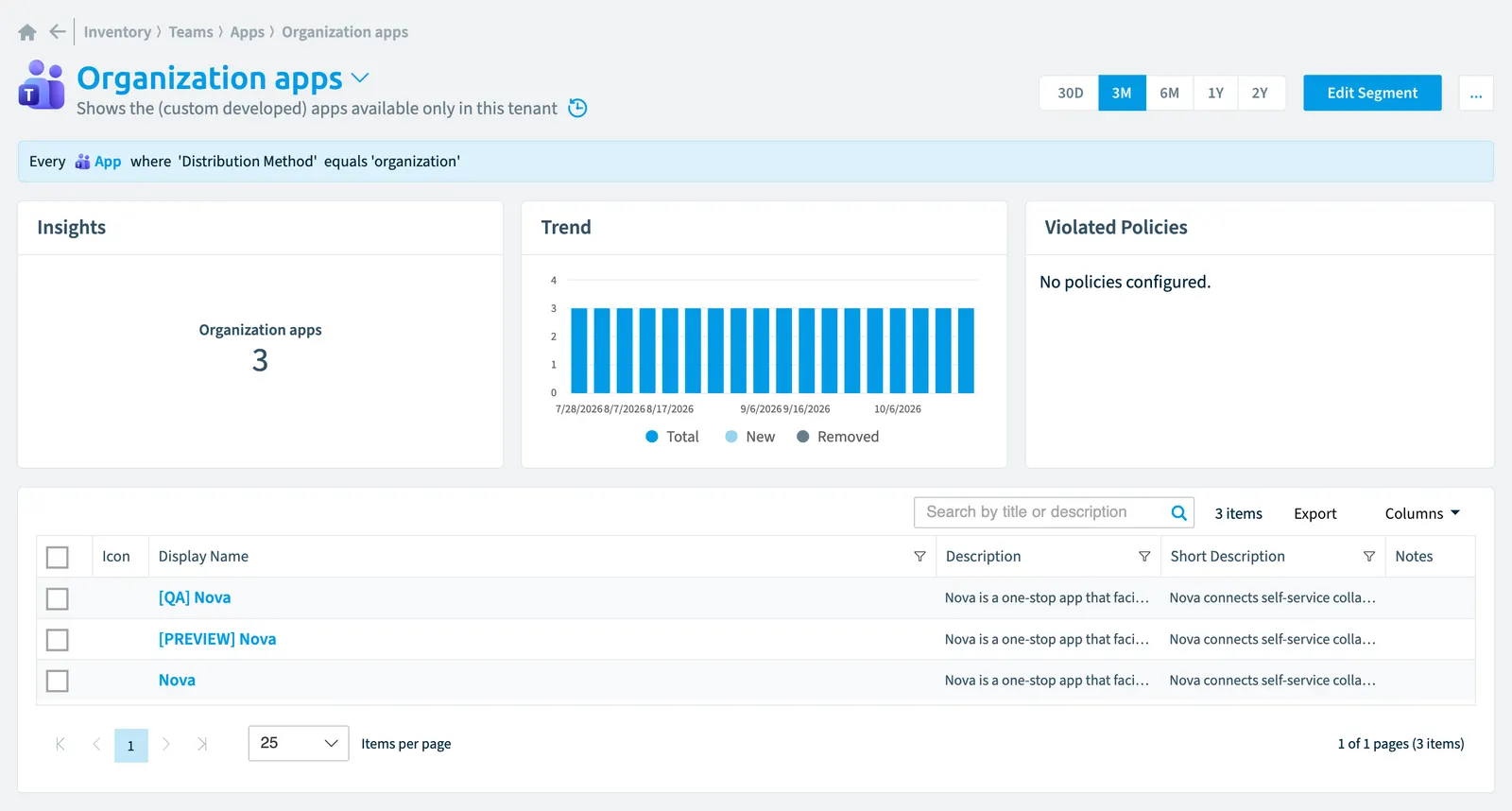Open the Columns dropdown

1422,513
